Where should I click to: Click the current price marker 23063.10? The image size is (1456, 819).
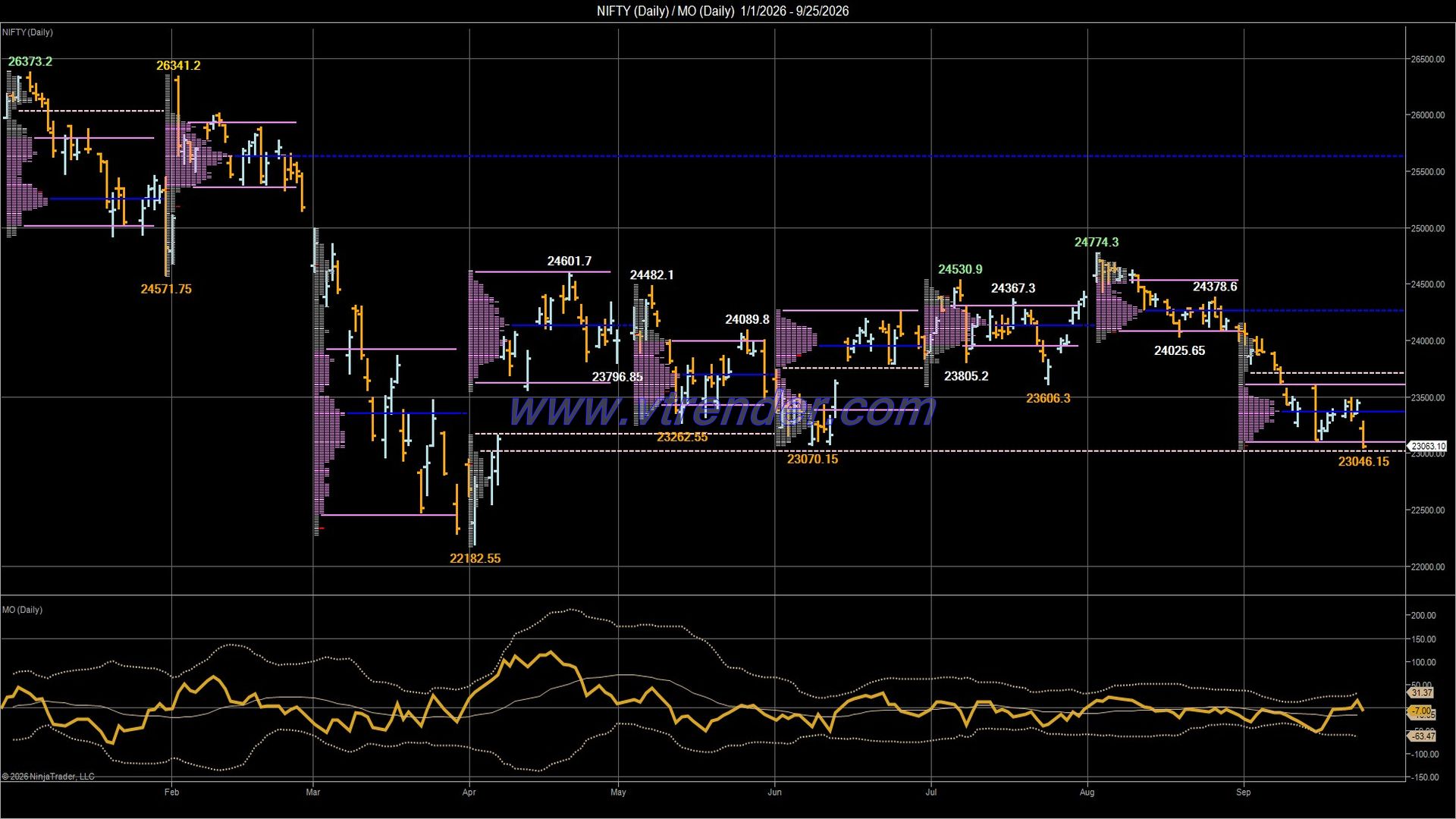point(1427,447)
